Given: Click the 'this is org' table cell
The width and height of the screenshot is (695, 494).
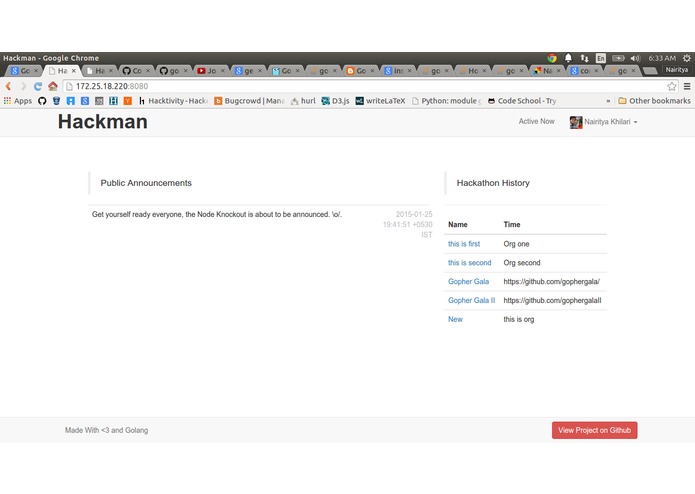Looking at the screenshot, I should point(519,319).
